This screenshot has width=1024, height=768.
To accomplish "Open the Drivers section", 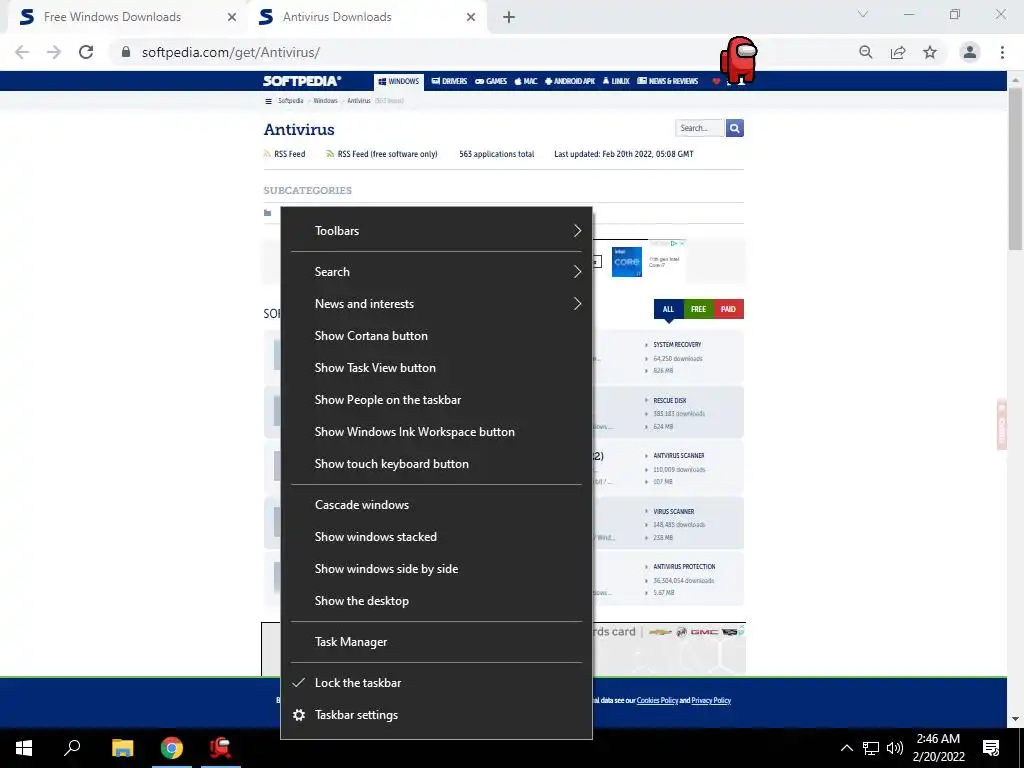I will (x=449, y=81).
